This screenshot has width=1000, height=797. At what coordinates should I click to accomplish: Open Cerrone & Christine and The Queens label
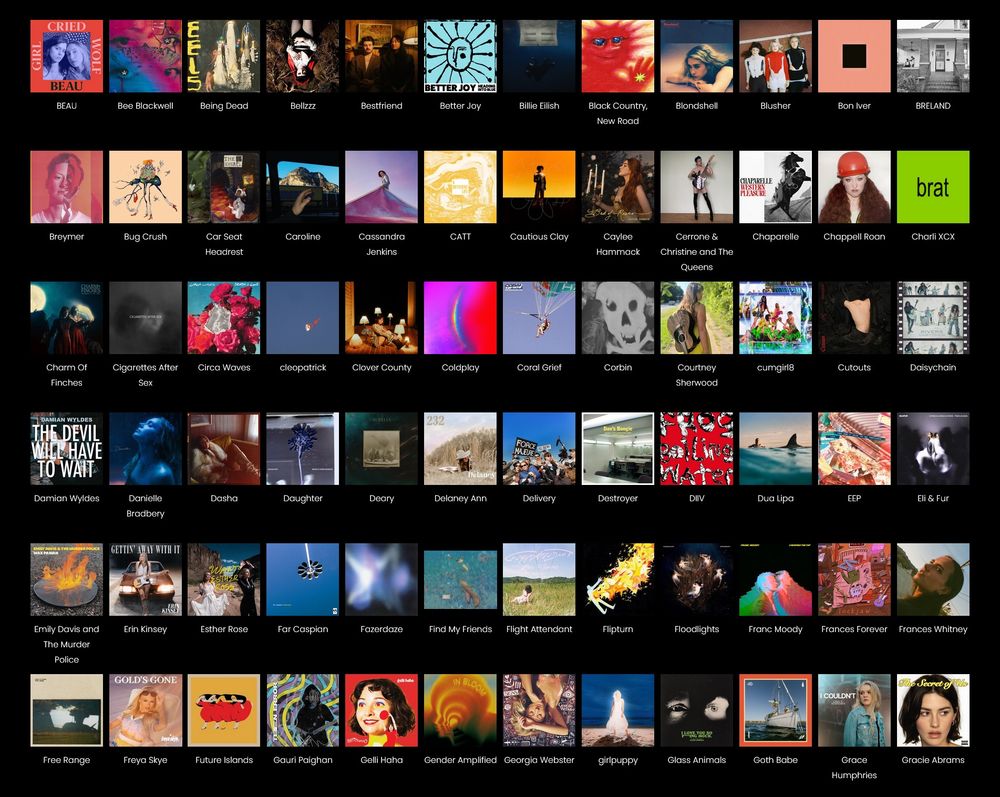696,252
